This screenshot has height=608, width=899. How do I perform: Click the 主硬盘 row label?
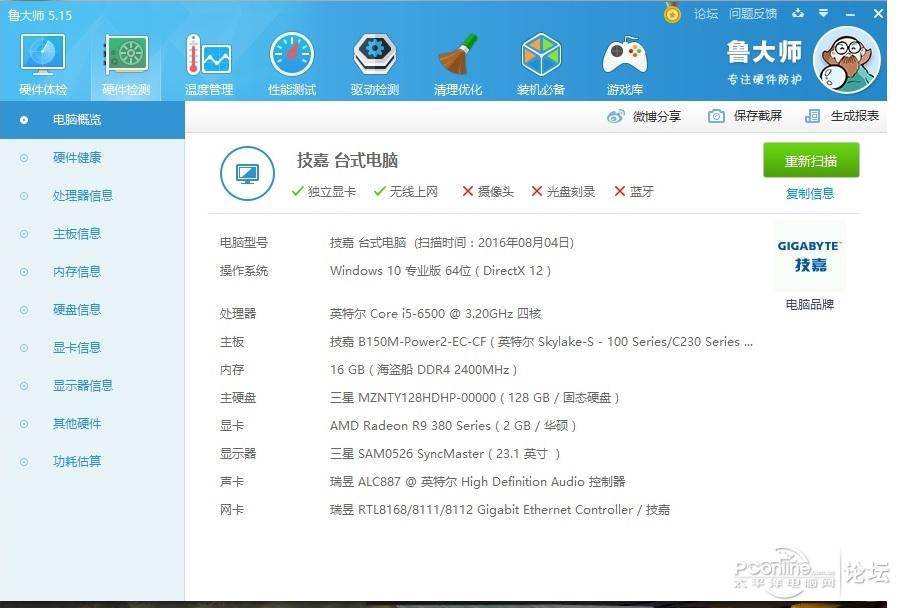pos(238,398)
